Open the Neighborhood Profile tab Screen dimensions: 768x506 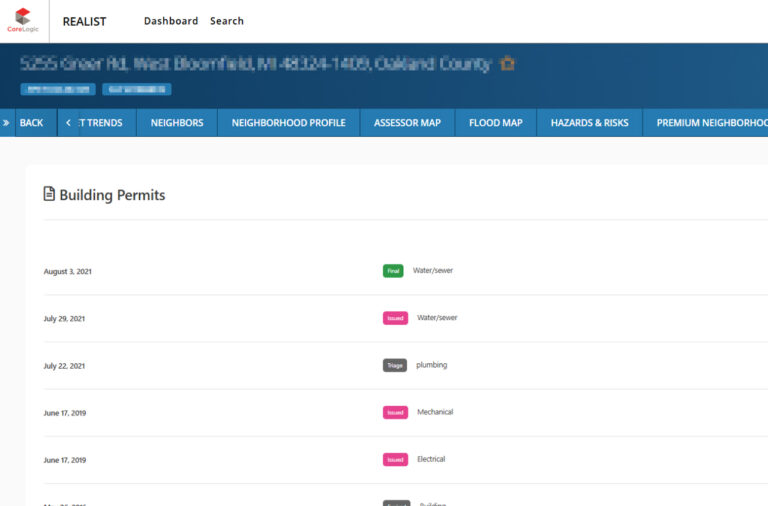(x=288, y=123)
